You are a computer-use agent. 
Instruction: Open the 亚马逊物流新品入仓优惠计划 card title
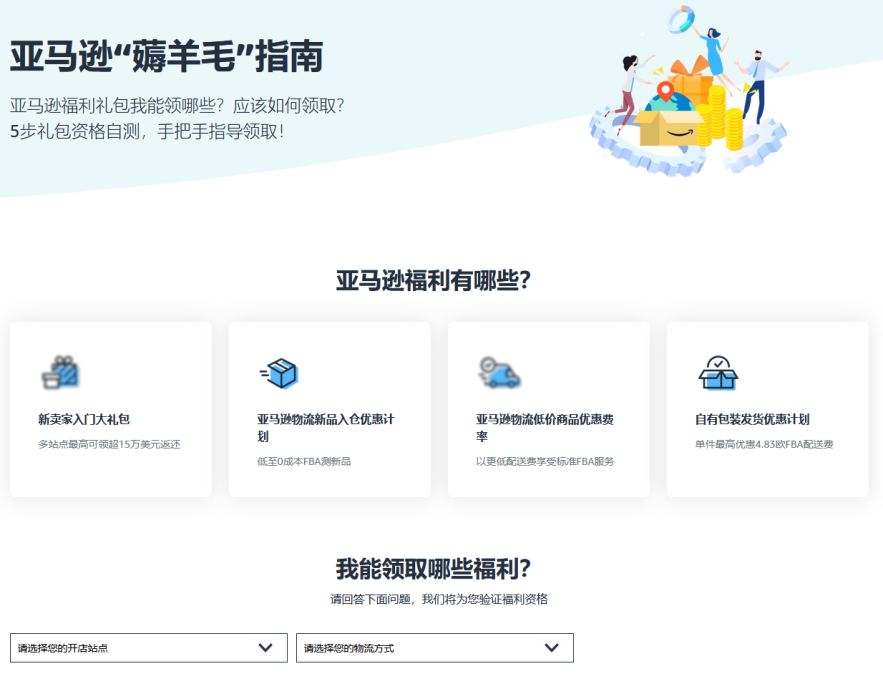[325, 428]
